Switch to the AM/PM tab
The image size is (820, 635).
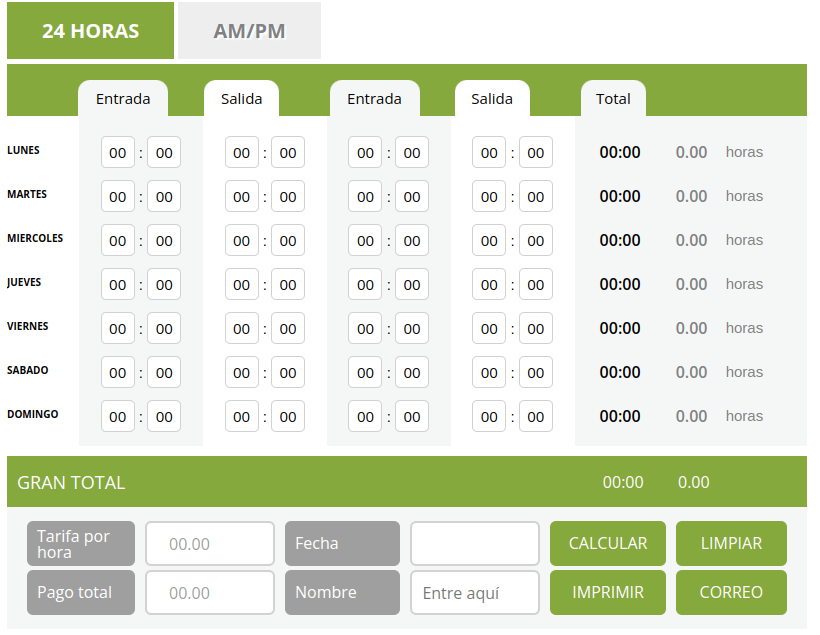[x=248, y=30]
